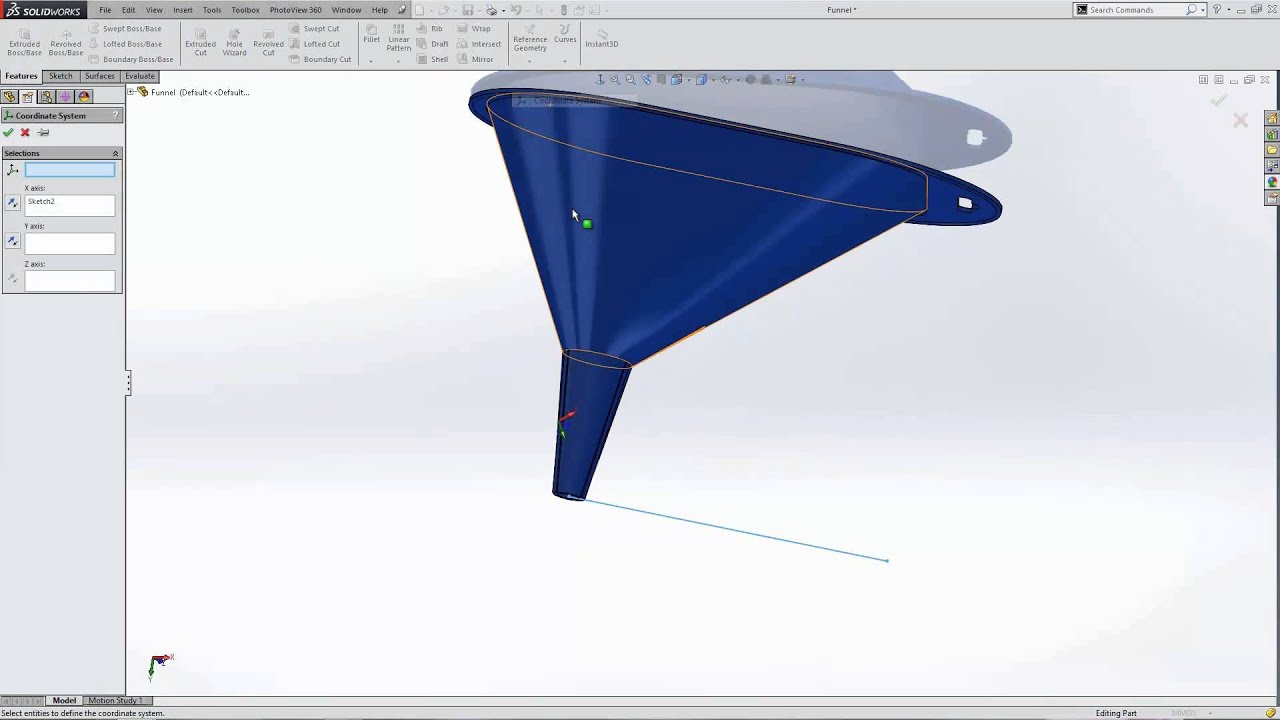Open the Linear Pattern dropdown arrow
This screenshot has height=720, width=1280.
pyautogui.click(x=398, y=61)
